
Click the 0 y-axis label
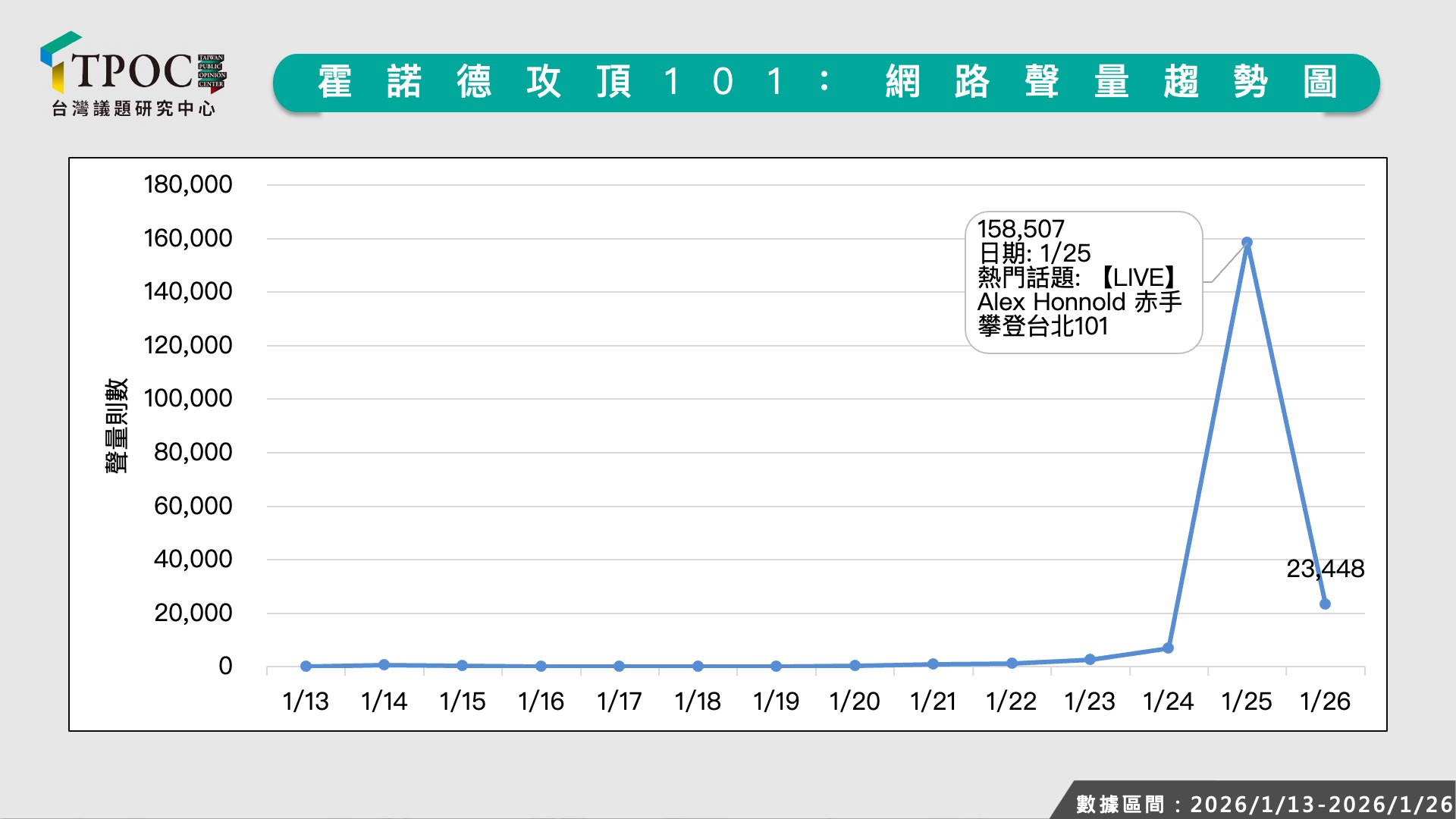point(225,666)
